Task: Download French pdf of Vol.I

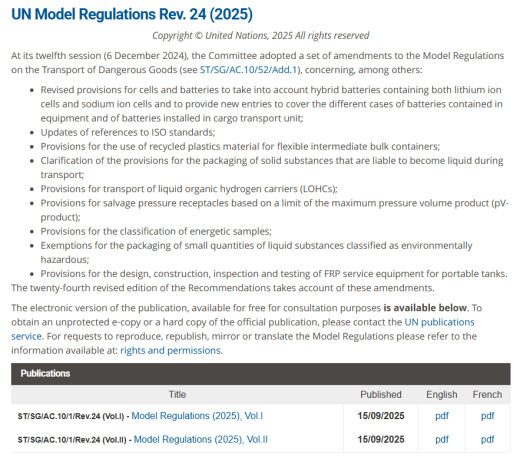Action: tap(487, 416)
